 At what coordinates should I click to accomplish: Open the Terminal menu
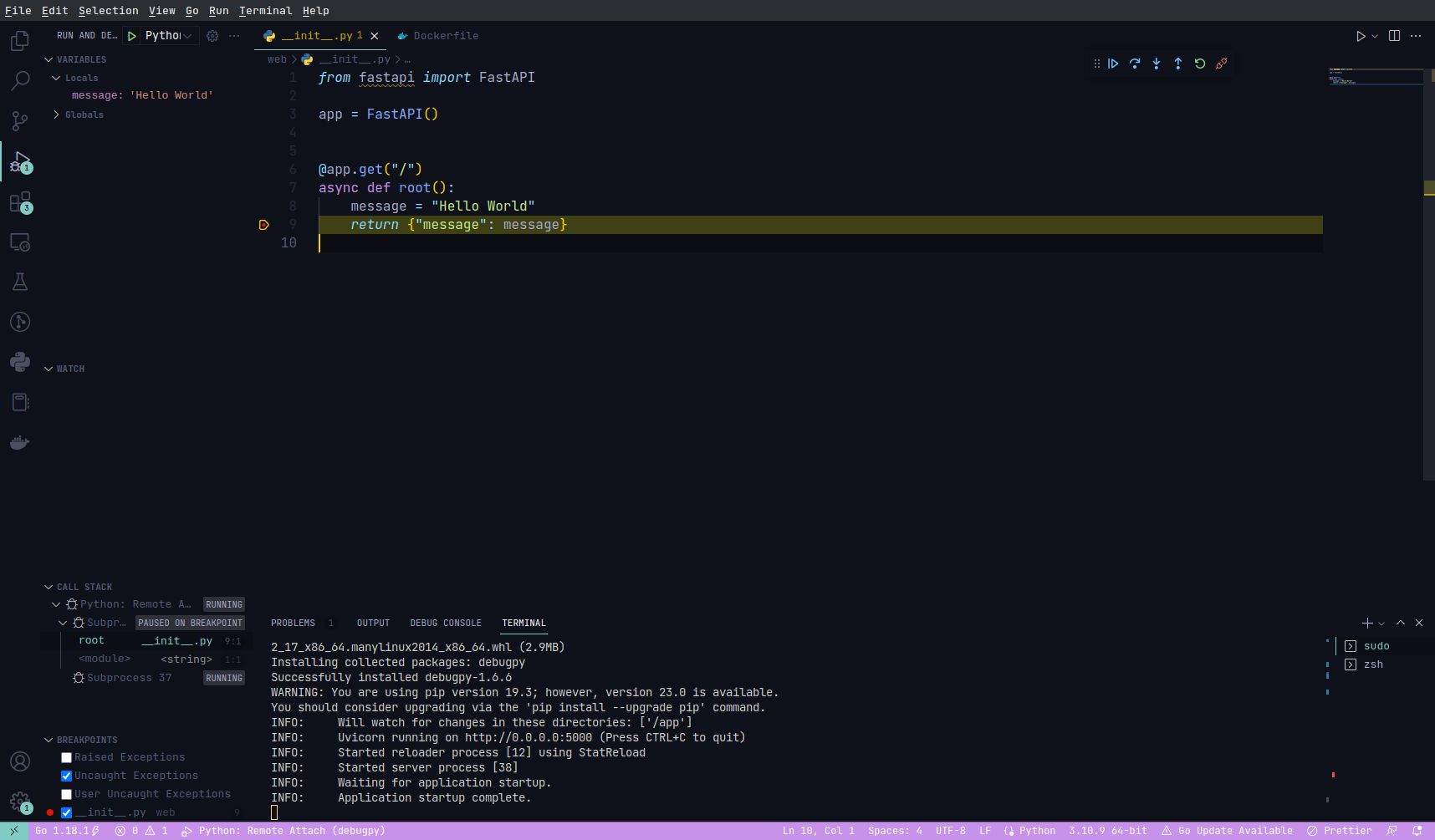pyautogui.click(x=265, y=11)
